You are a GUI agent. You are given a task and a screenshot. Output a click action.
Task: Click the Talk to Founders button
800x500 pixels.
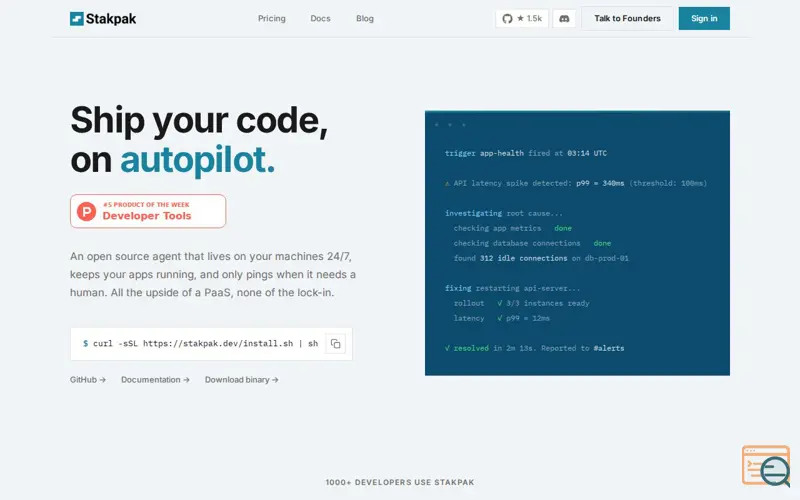click(x=627, y=18)
